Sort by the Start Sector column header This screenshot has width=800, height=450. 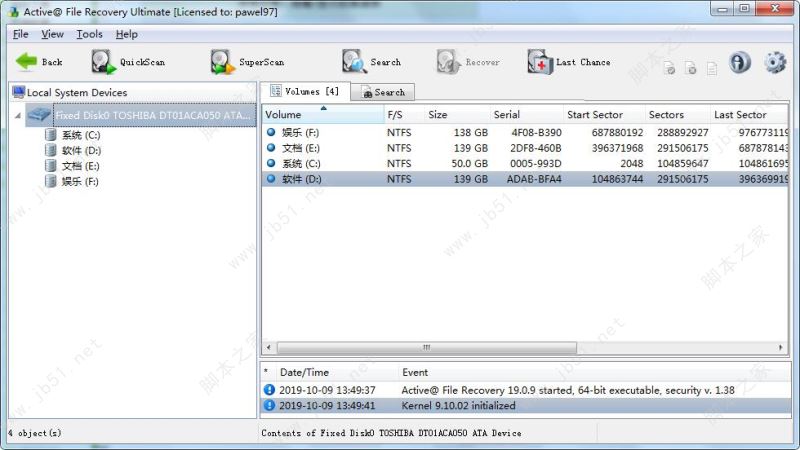(604, 115)
